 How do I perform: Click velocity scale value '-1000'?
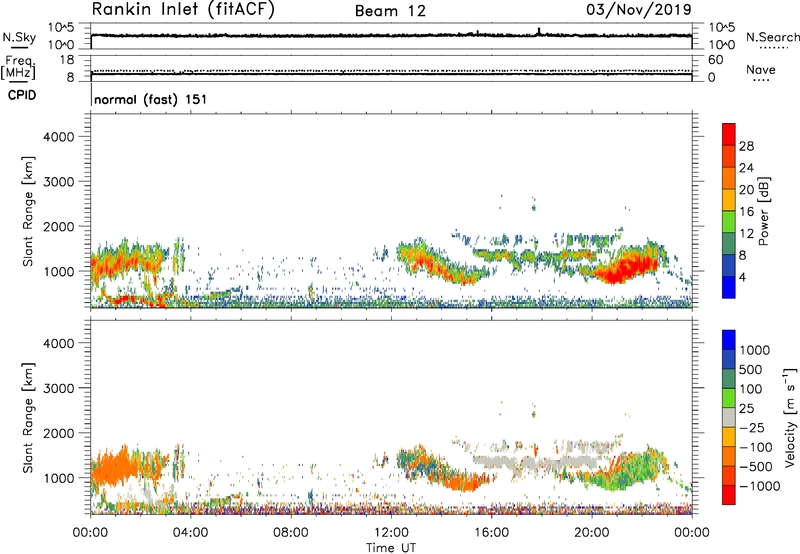(760, 486)
